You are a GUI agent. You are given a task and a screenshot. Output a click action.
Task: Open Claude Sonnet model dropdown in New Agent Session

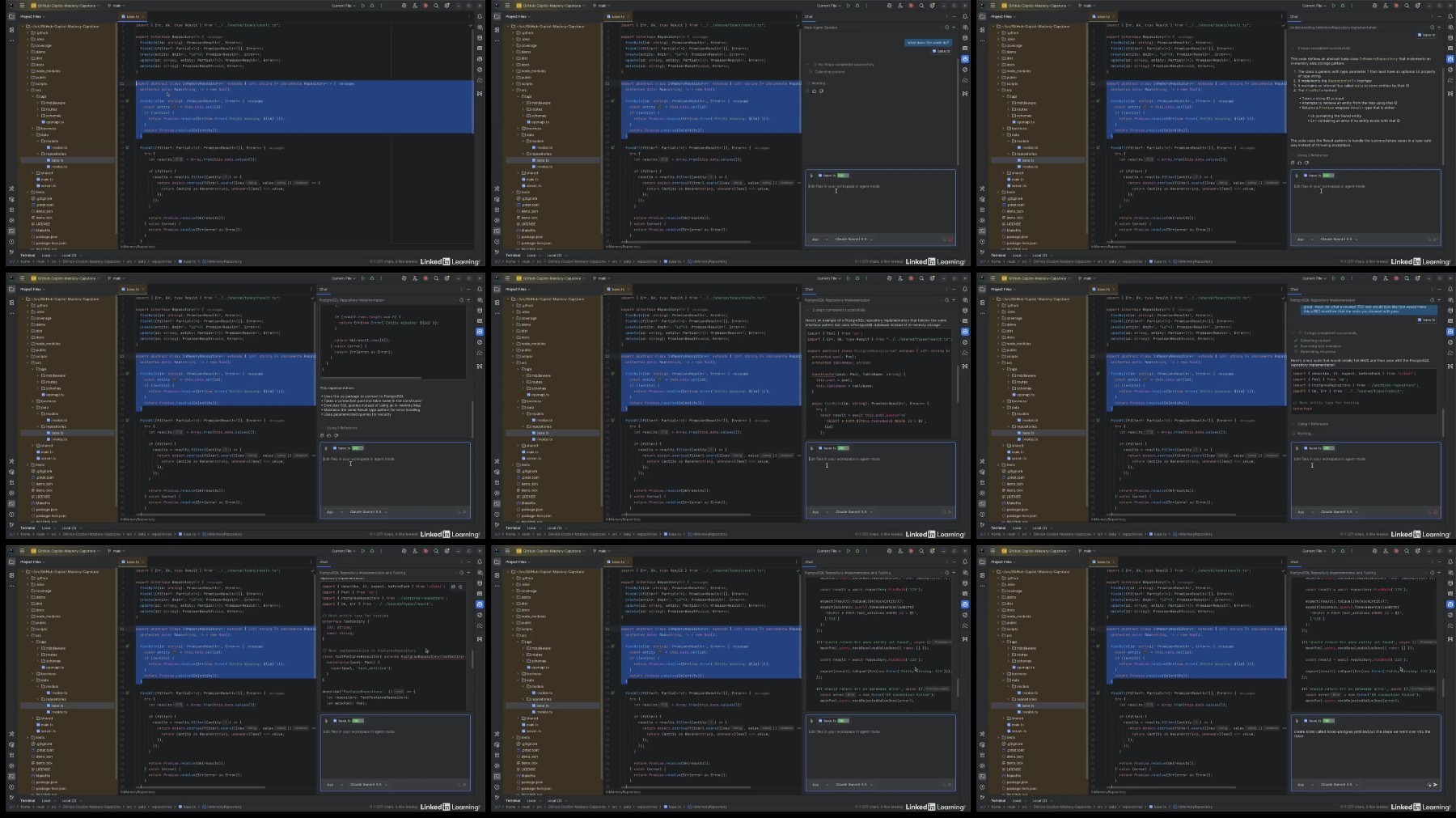pos(853,239)
